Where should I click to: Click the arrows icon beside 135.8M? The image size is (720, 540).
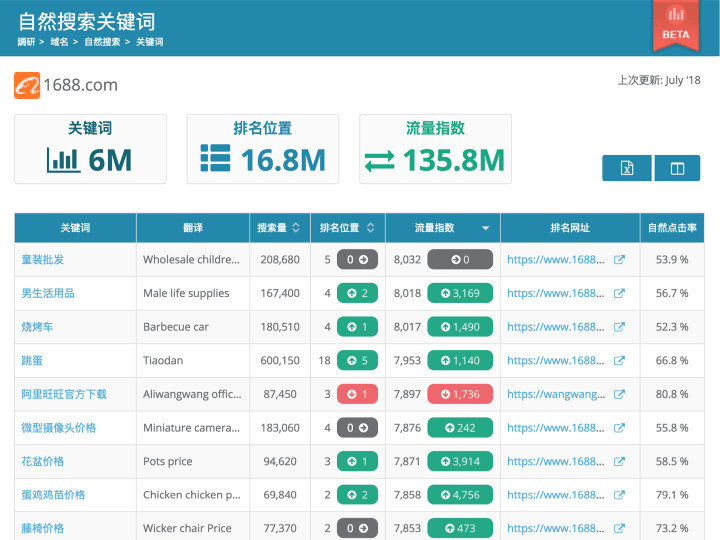pos(379,162)
